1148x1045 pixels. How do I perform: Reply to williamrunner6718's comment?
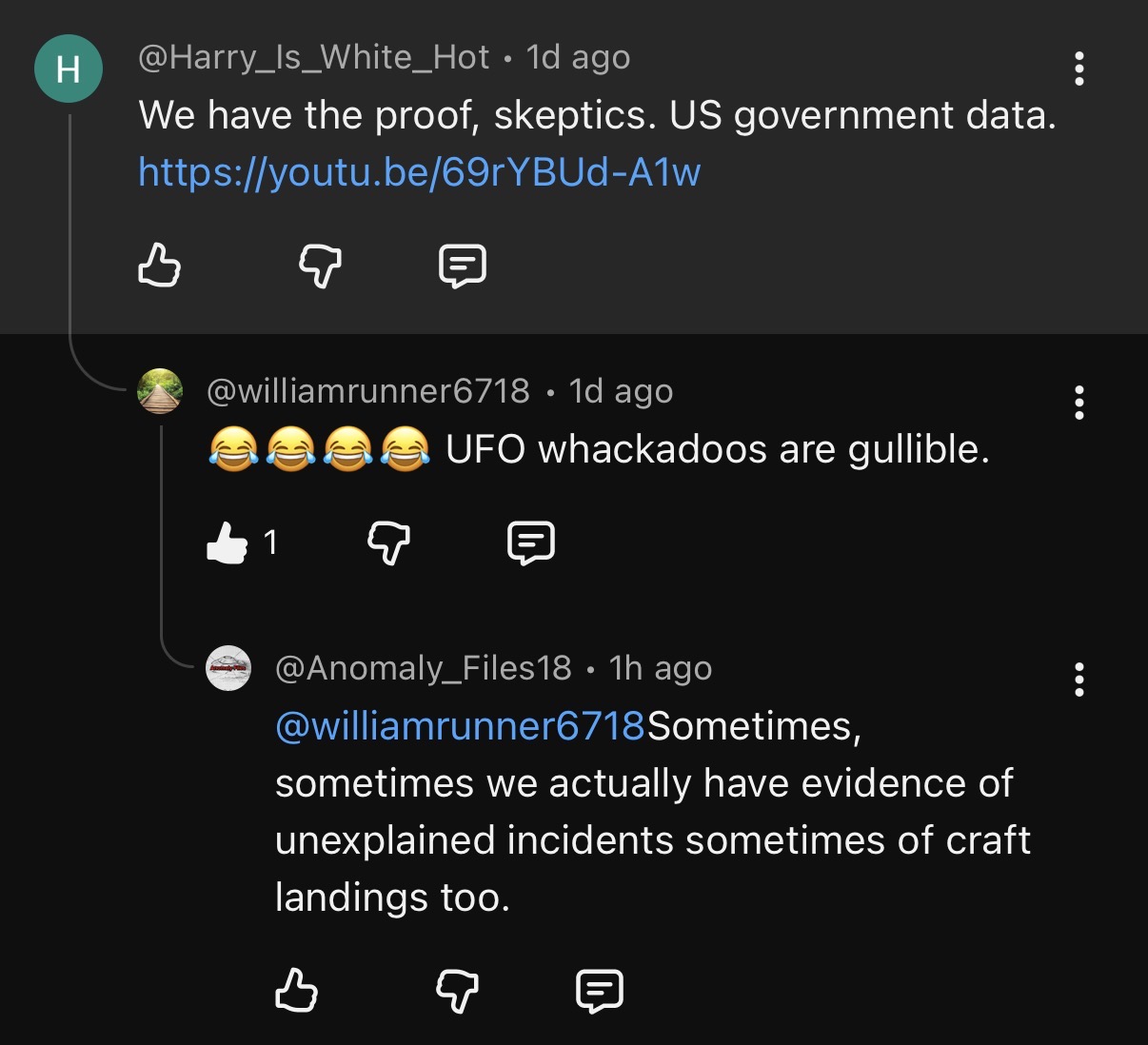[x=531, y=542]
